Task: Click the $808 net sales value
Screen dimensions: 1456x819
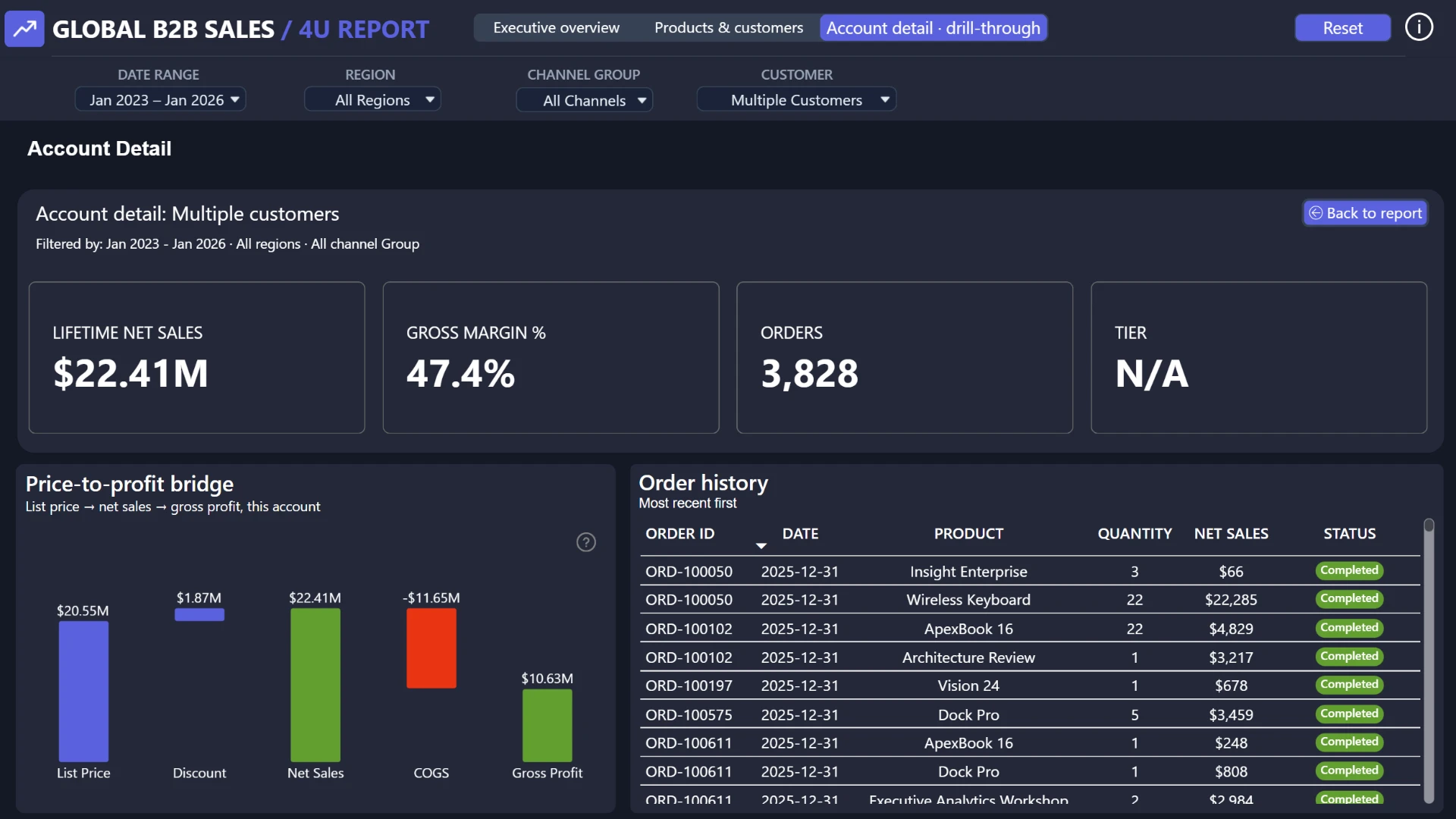Action: click(1231, 772)
